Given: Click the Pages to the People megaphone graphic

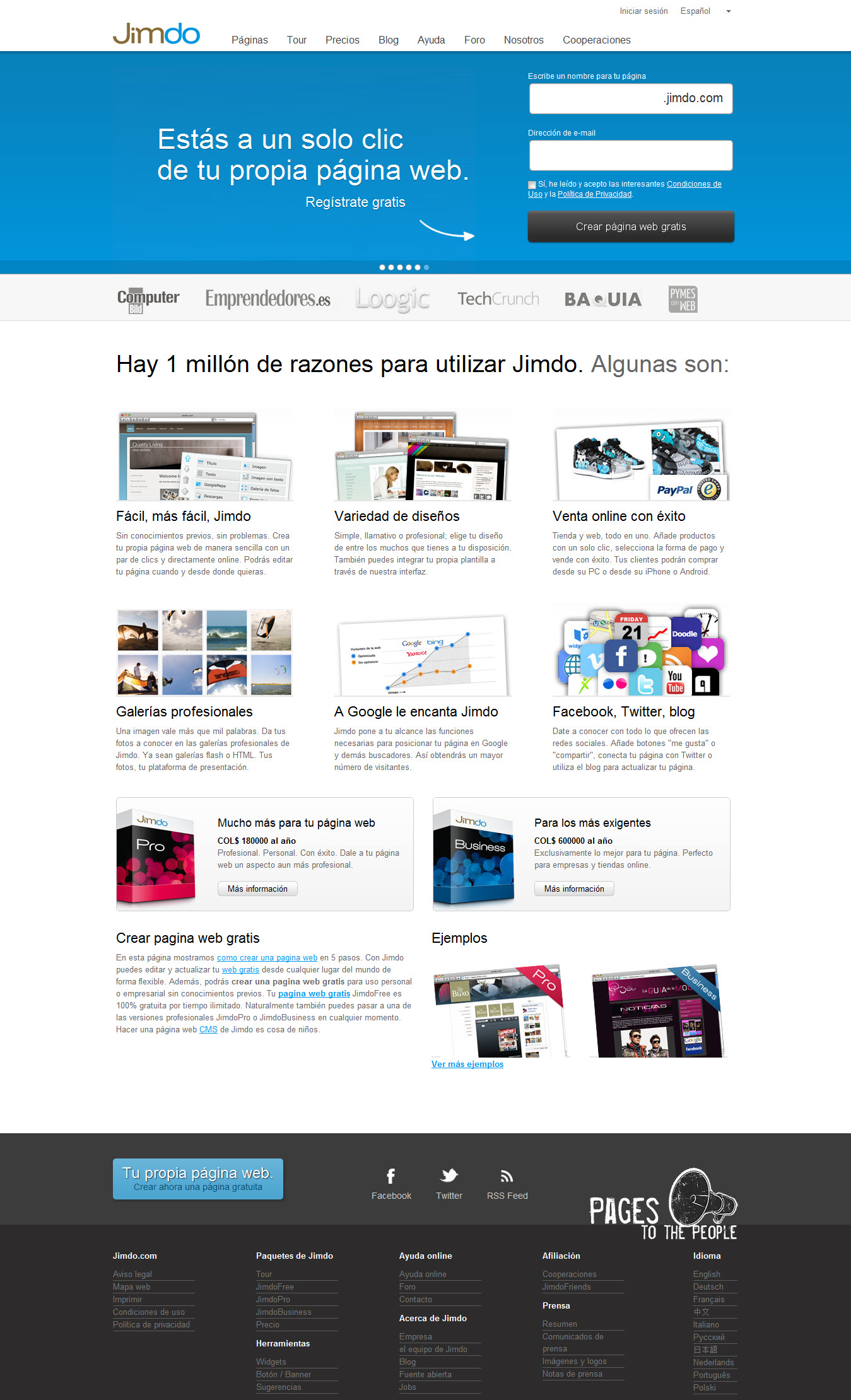Looking at the screenshot, I should point(663,1204).
